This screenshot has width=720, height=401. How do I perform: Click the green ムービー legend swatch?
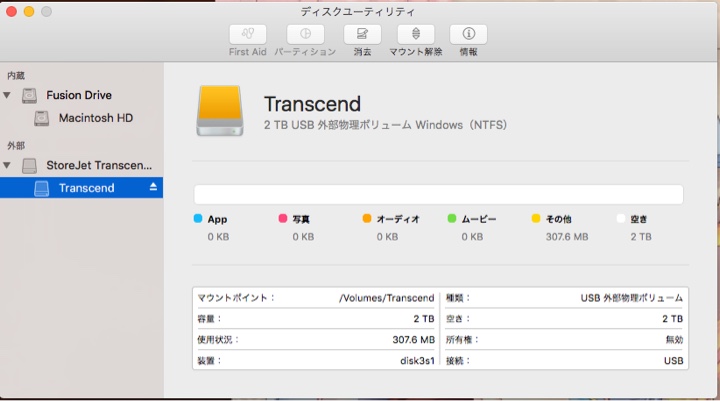tap(452, 219)
